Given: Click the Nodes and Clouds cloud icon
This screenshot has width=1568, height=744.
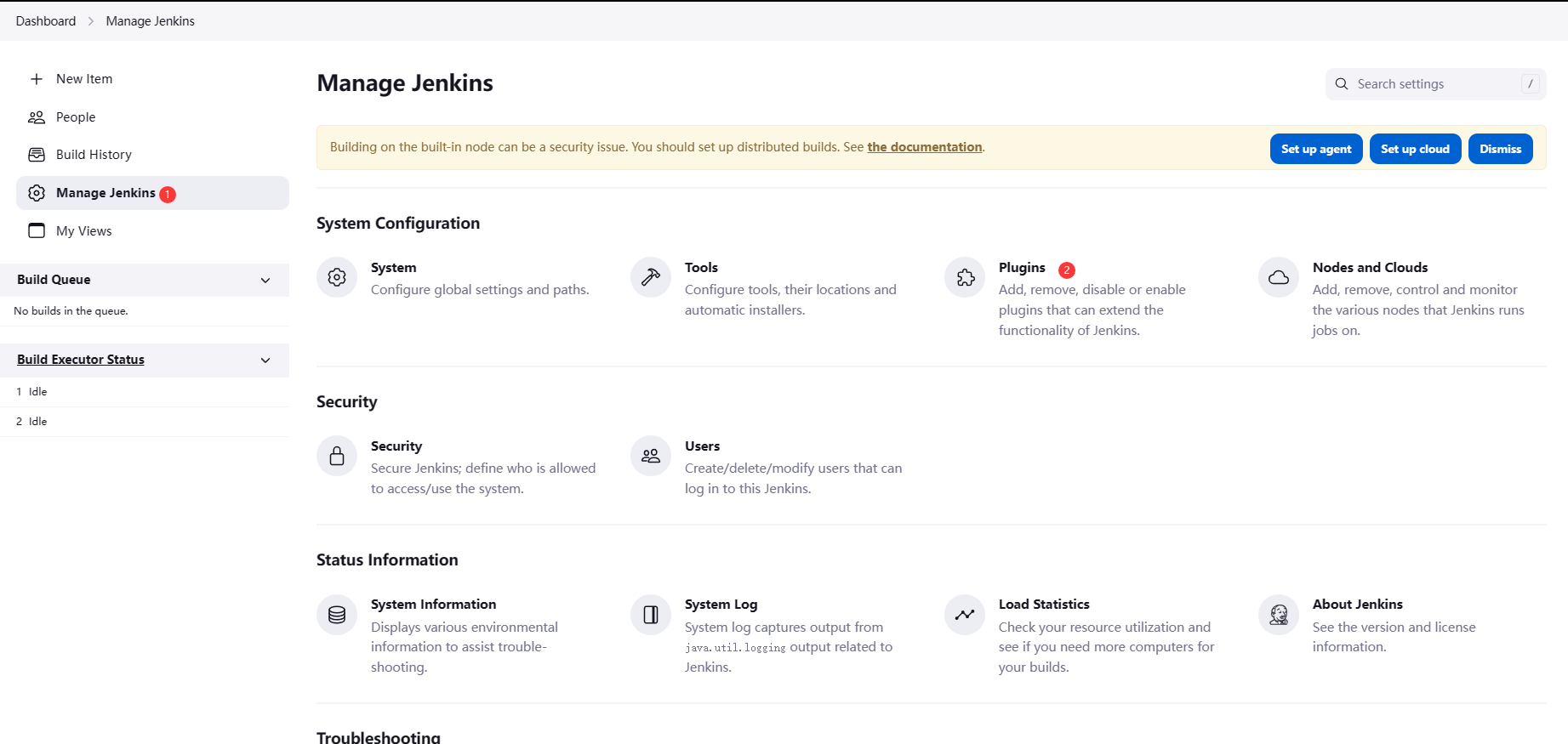Looking at the screenshot, I should [x=1279, y=277].
